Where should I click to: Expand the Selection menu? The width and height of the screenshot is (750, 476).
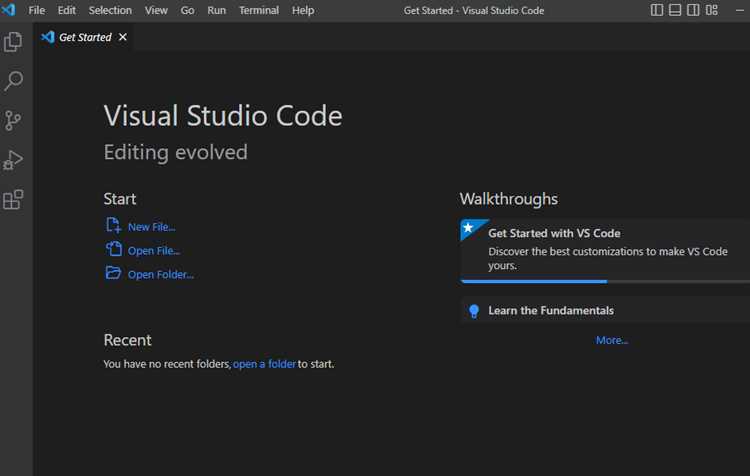[x=110, y=10]
